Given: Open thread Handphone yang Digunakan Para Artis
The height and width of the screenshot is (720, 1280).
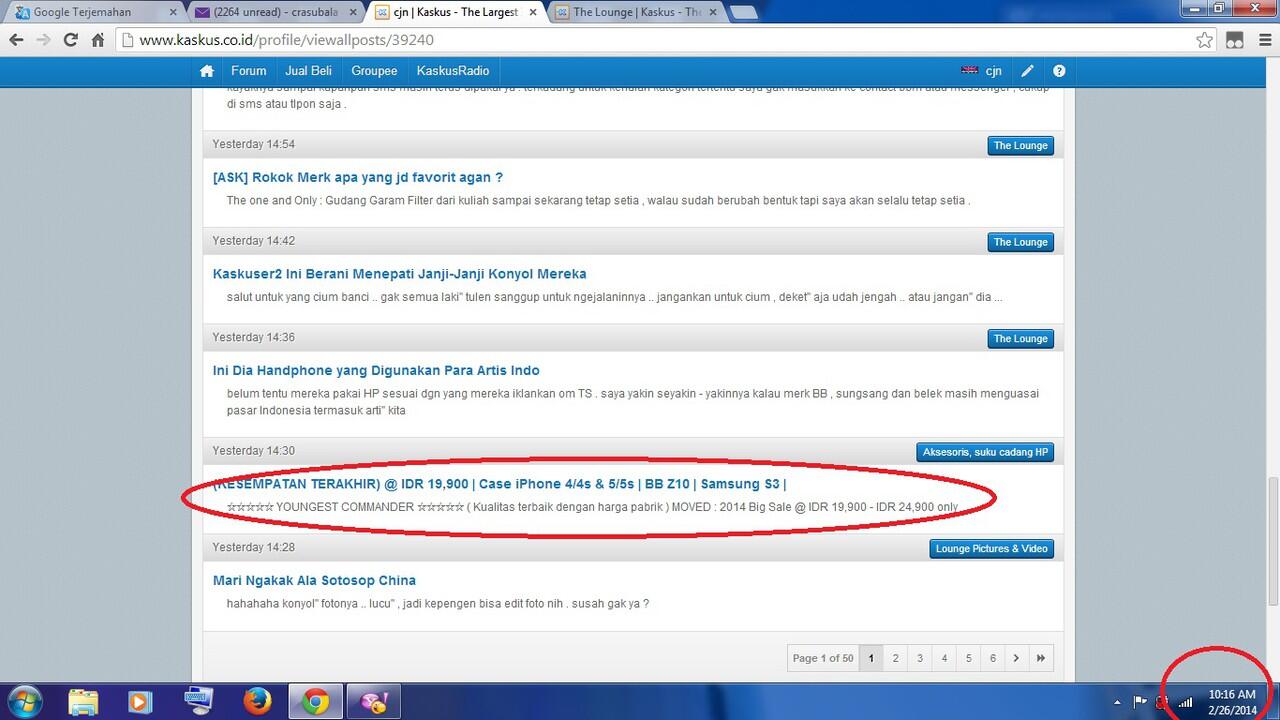Looking at the screenshot, I should (x=376, y=370).
